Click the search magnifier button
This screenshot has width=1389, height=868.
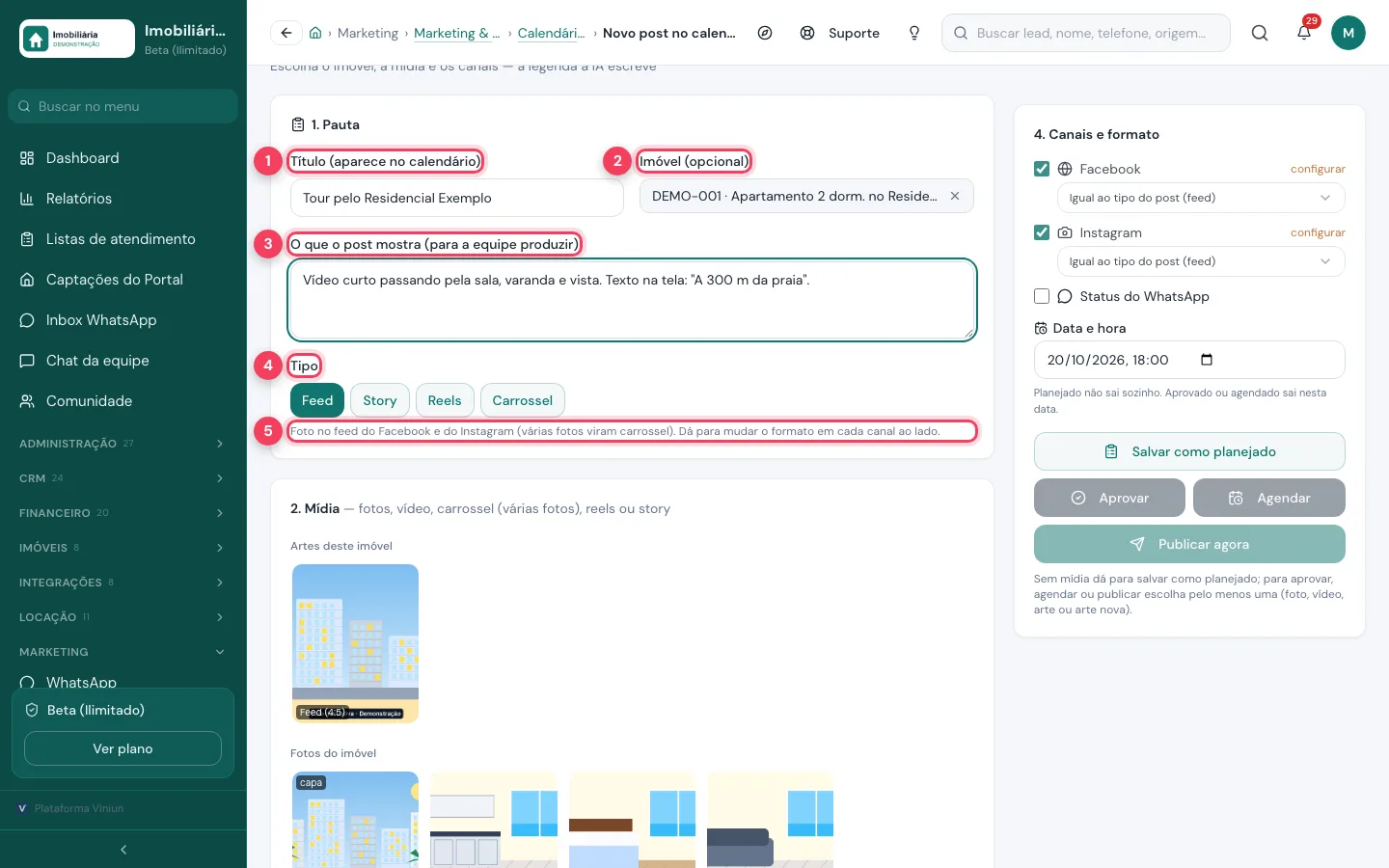pyautogui.click(x=1260, y=33)
